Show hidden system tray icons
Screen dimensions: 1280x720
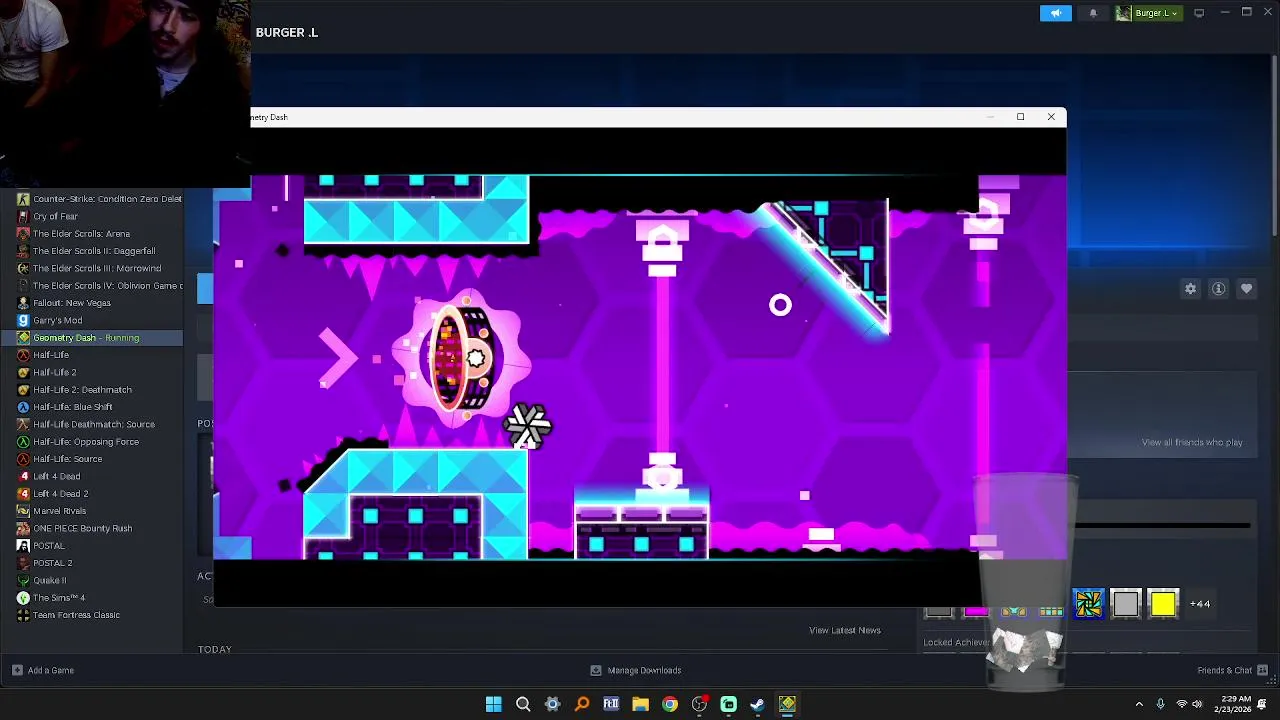tap(1139, 704)
